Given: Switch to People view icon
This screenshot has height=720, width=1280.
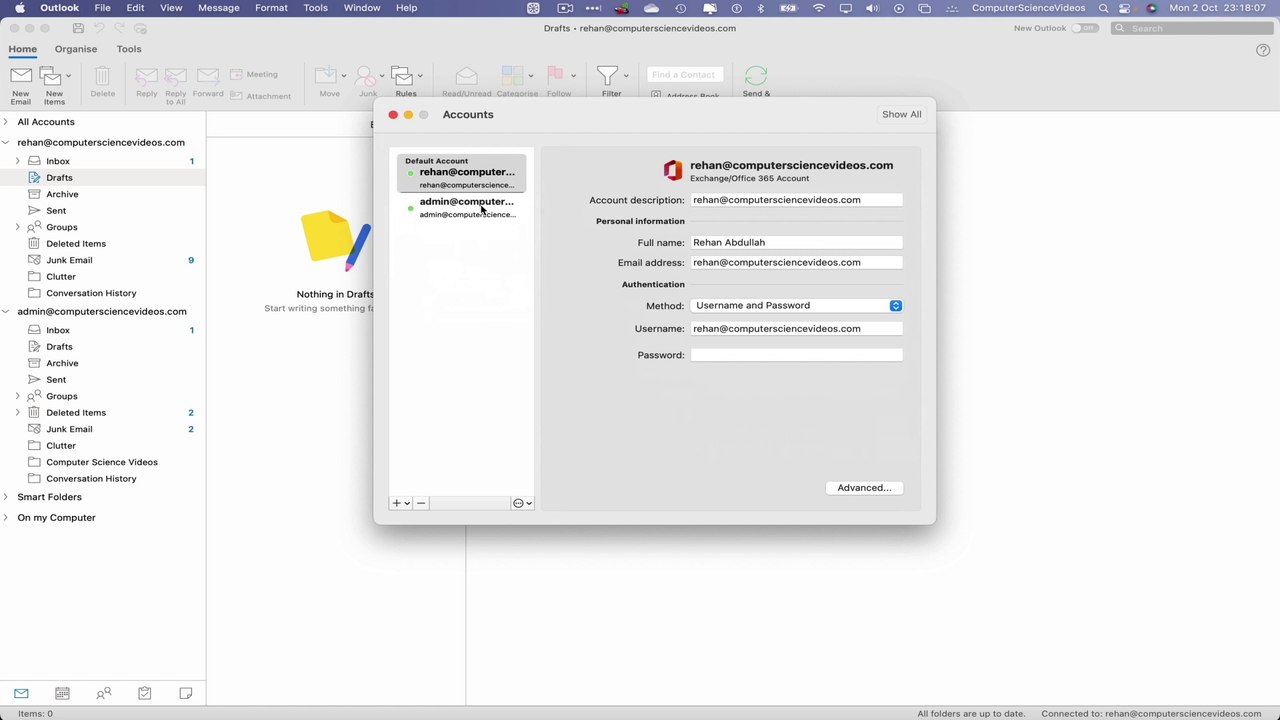Looking at the screenshot, I should pos(103,693).
